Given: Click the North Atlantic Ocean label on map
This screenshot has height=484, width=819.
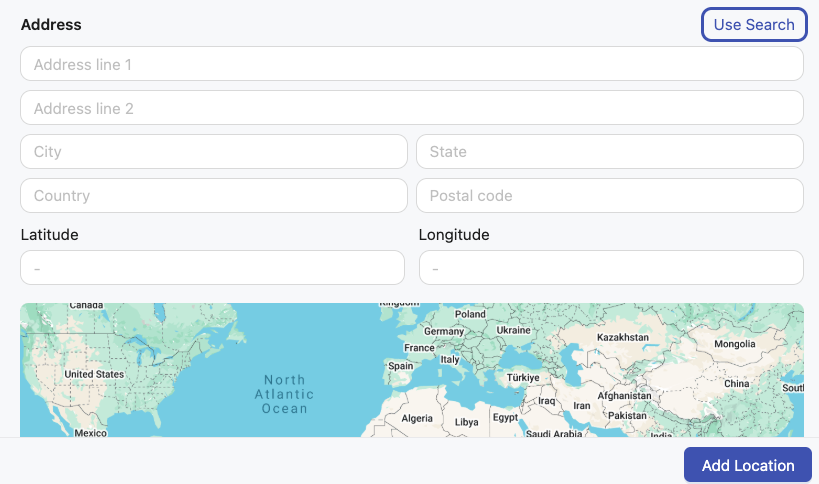Looking at the screenshot, I should [x=284, y=394].
